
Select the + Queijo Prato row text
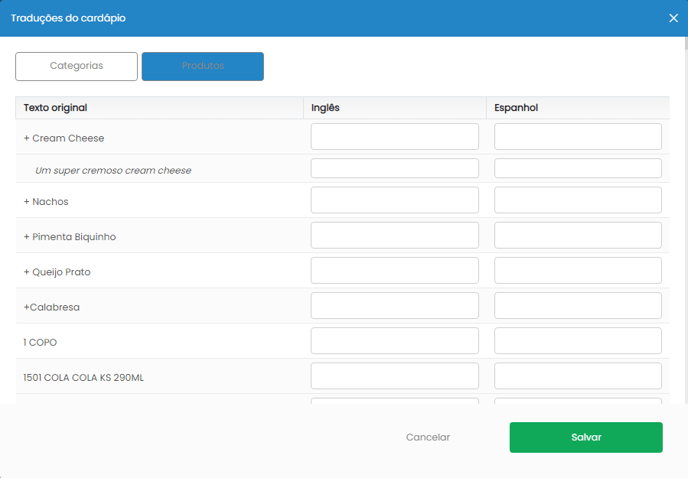pos(57,272)
